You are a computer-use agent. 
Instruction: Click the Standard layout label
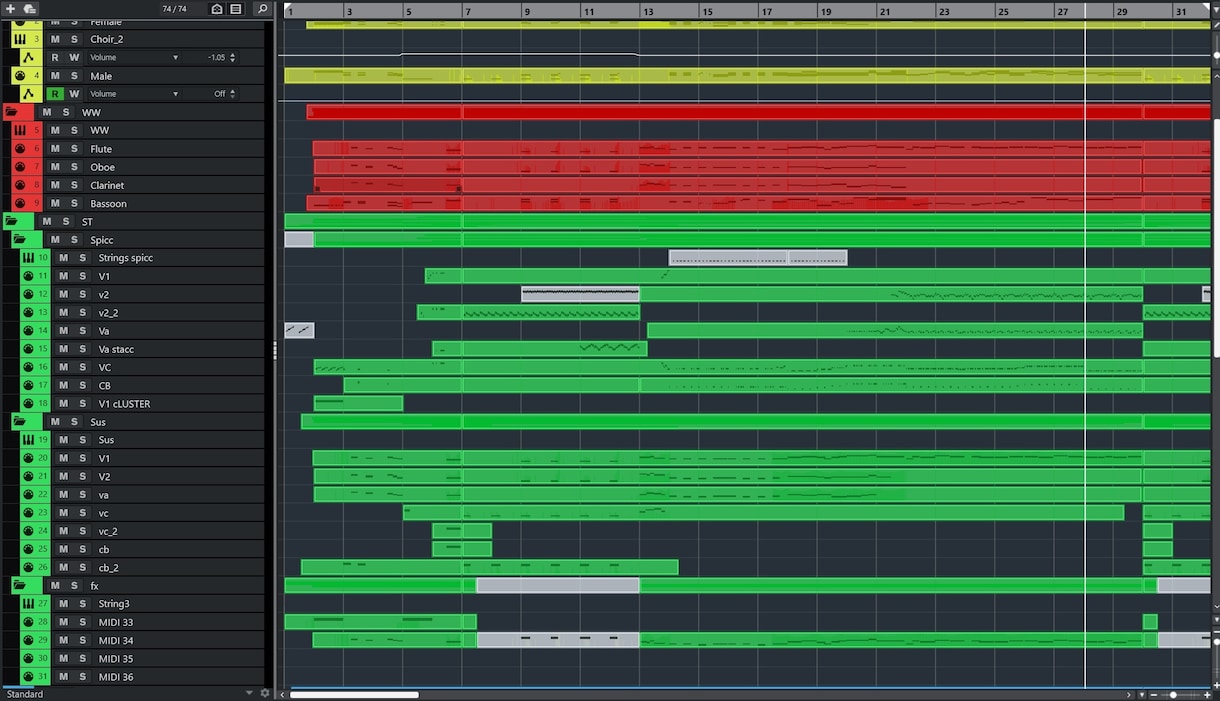click(25, 694)
